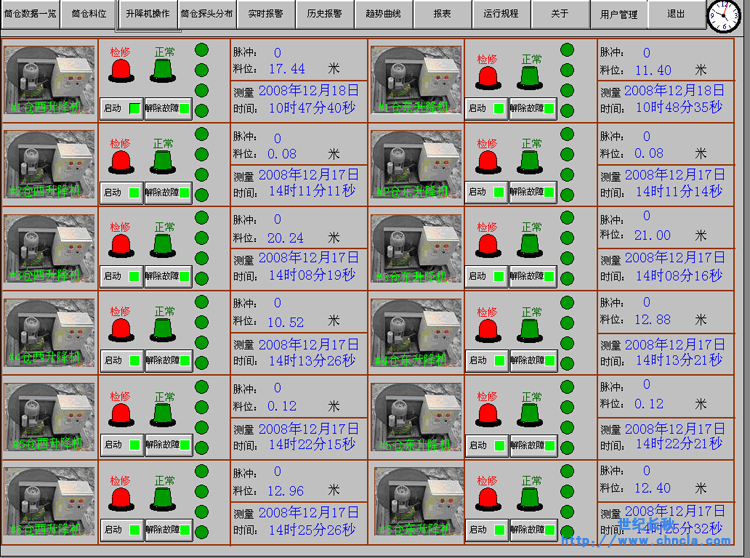This screenshot has height=558, width=750.
Task: Click the green 正常 lamp for #5仓东升降机
Action: click(x=530, y=416)
